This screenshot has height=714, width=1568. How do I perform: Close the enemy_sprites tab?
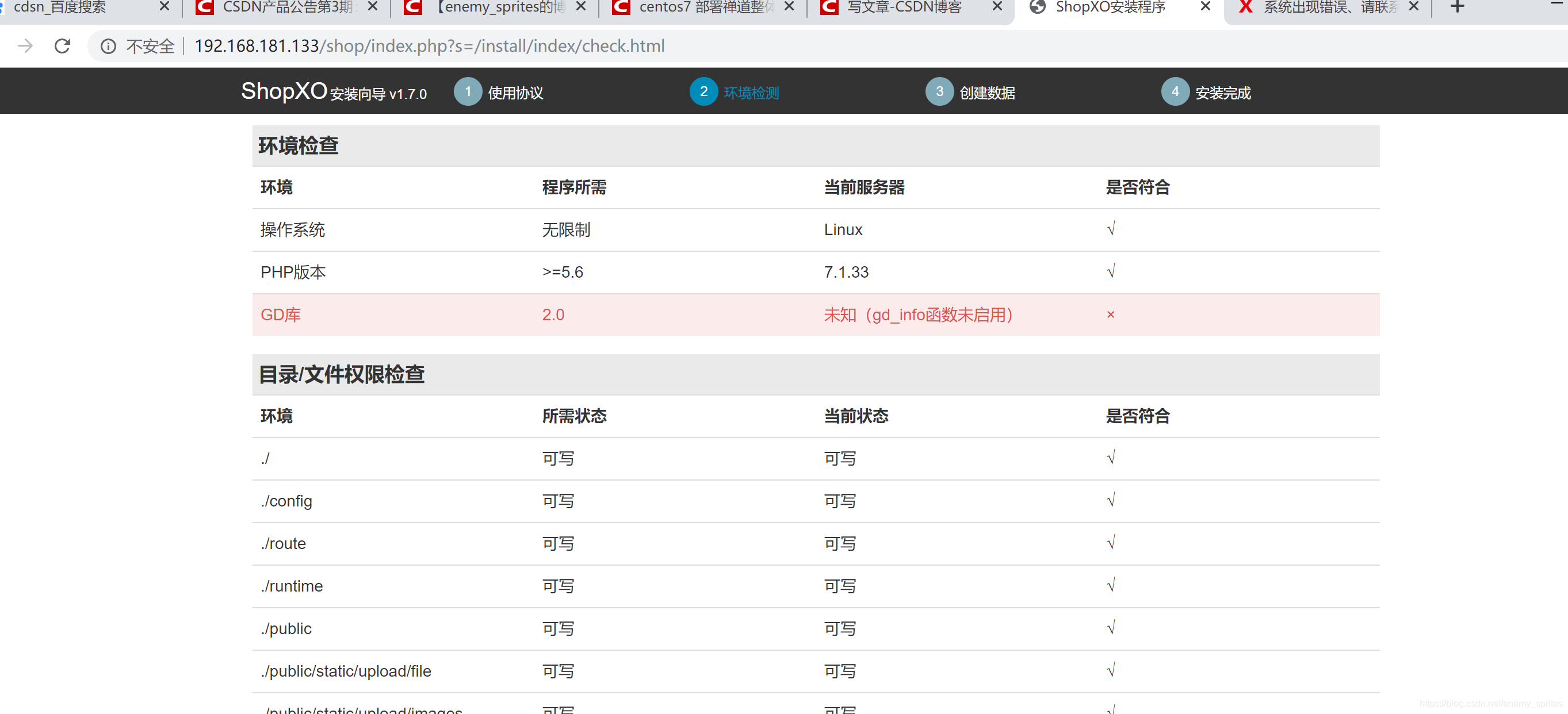[x=581, y=7]
